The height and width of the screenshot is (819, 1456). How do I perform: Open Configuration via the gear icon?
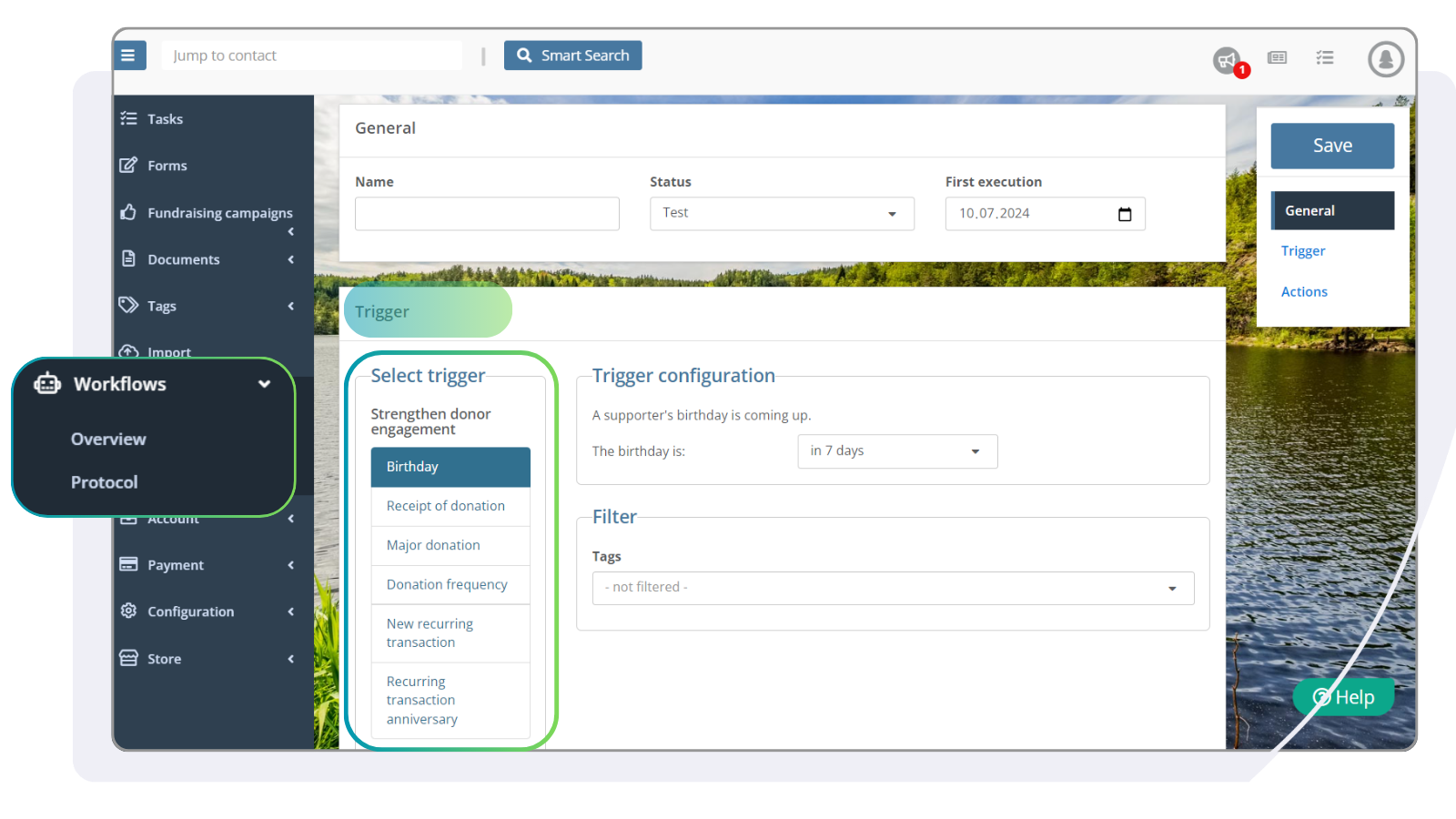tap(128, 611)
